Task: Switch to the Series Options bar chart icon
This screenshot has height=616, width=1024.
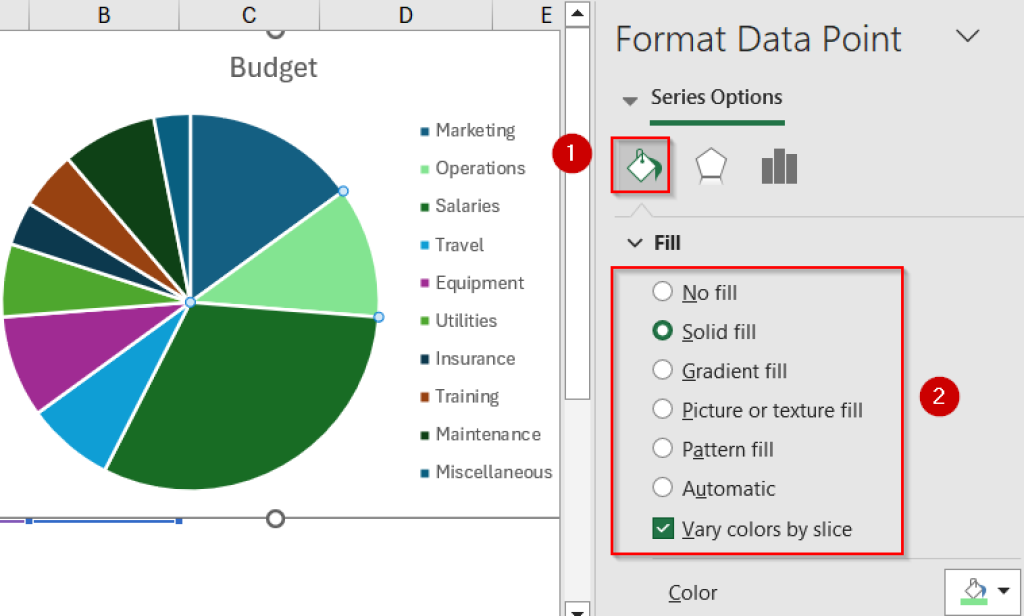Action: click(779, 166)
